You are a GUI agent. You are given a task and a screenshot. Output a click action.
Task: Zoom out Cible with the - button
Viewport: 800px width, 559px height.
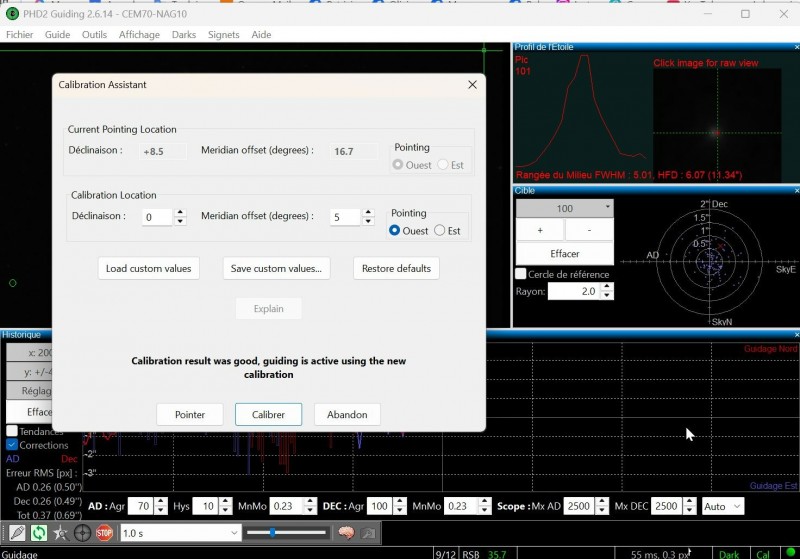coord(589,231)
